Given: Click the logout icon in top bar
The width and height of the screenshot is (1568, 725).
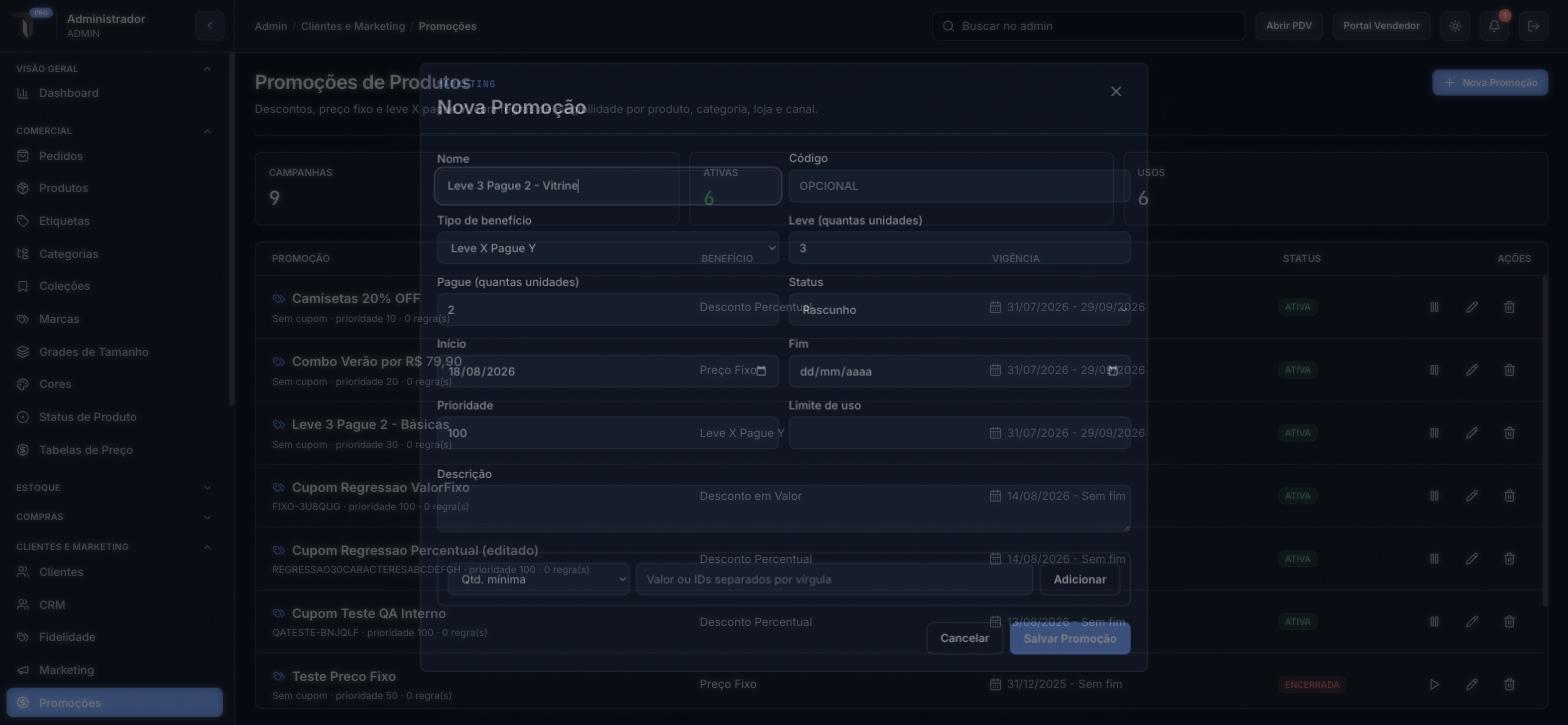Looking at the screenshot, I should tap(1533, 26).
